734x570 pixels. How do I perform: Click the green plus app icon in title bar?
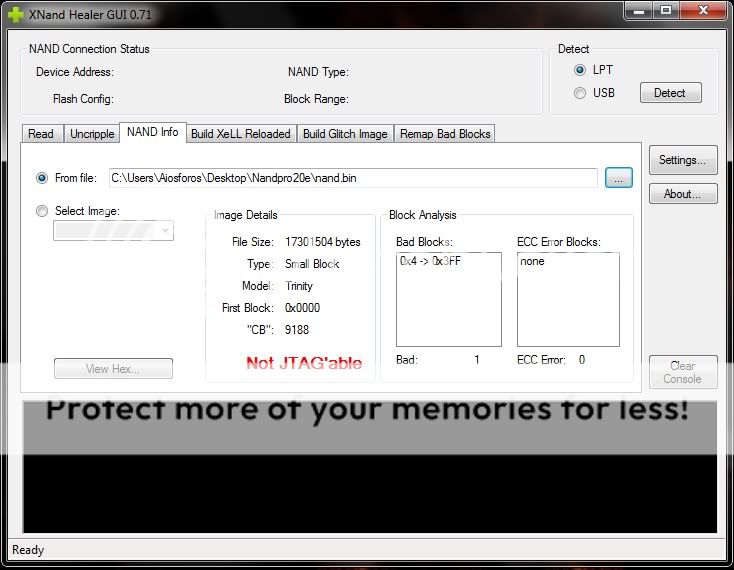click(x=16, y=12)
